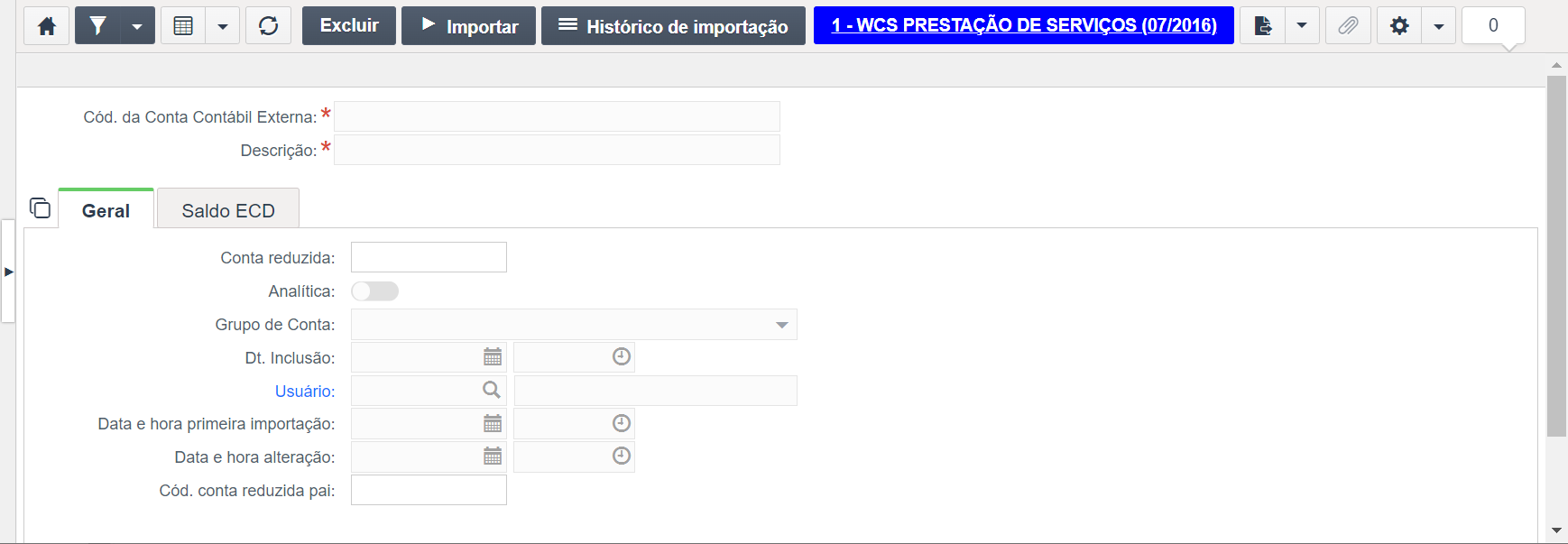Viewport: 1568px width, 544px height.
Task: Select the Geral tab
Action: 106,209
